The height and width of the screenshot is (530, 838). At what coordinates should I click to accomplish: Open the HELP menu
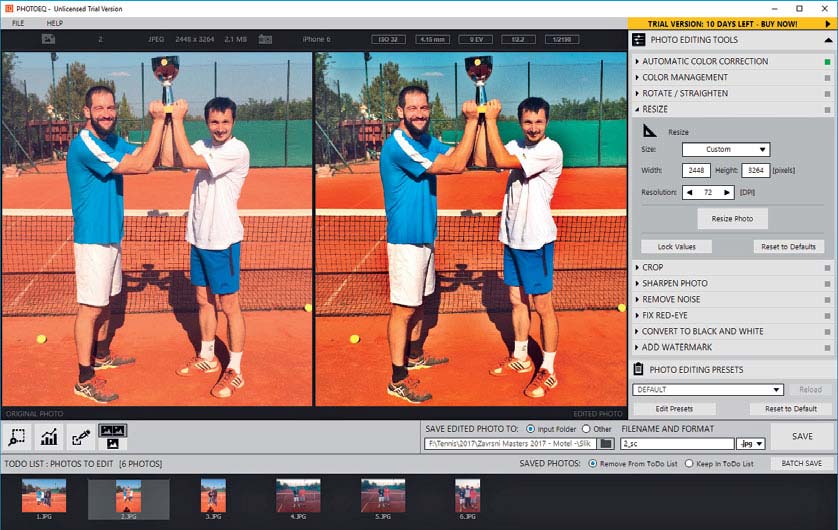[55, 23]
